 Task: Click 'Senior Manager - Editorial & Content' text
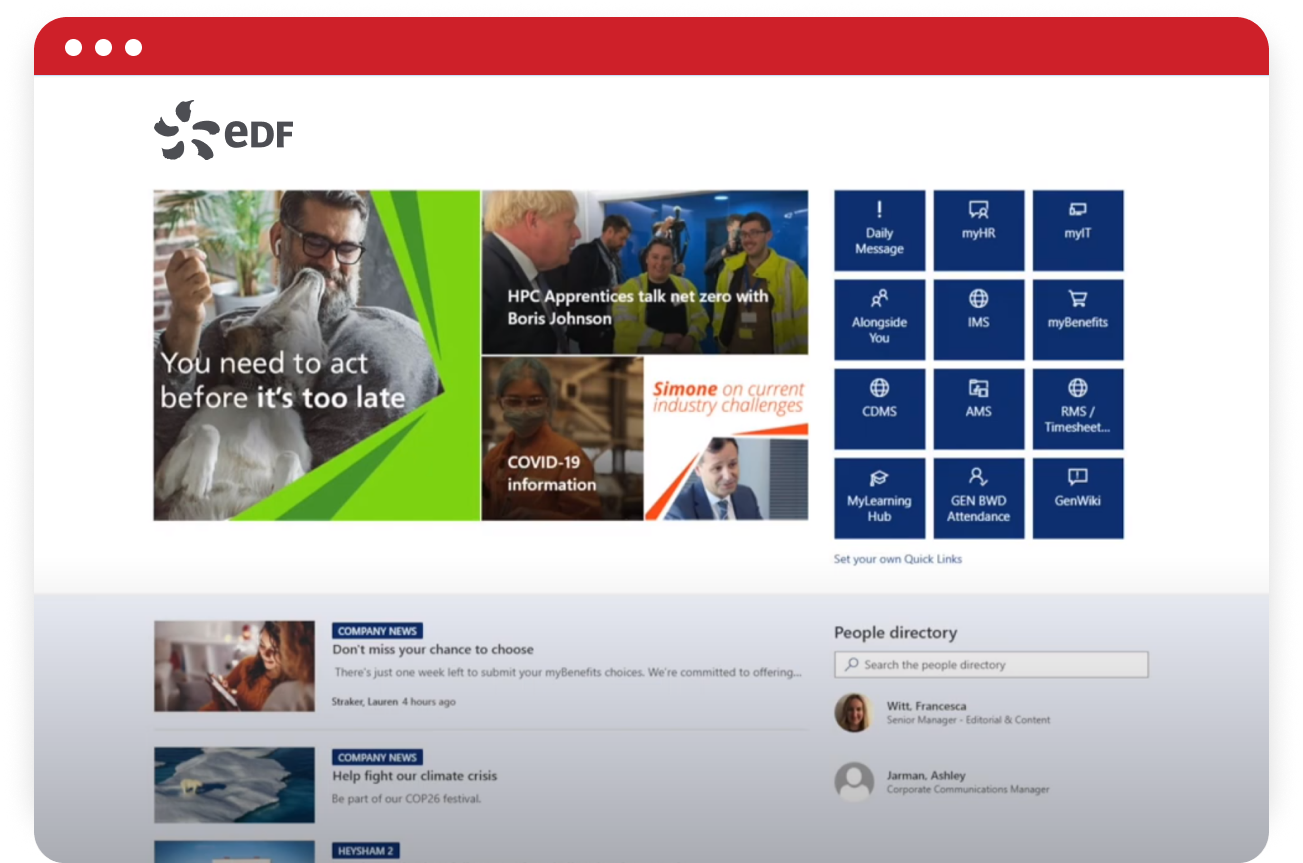tap(968, 720)
